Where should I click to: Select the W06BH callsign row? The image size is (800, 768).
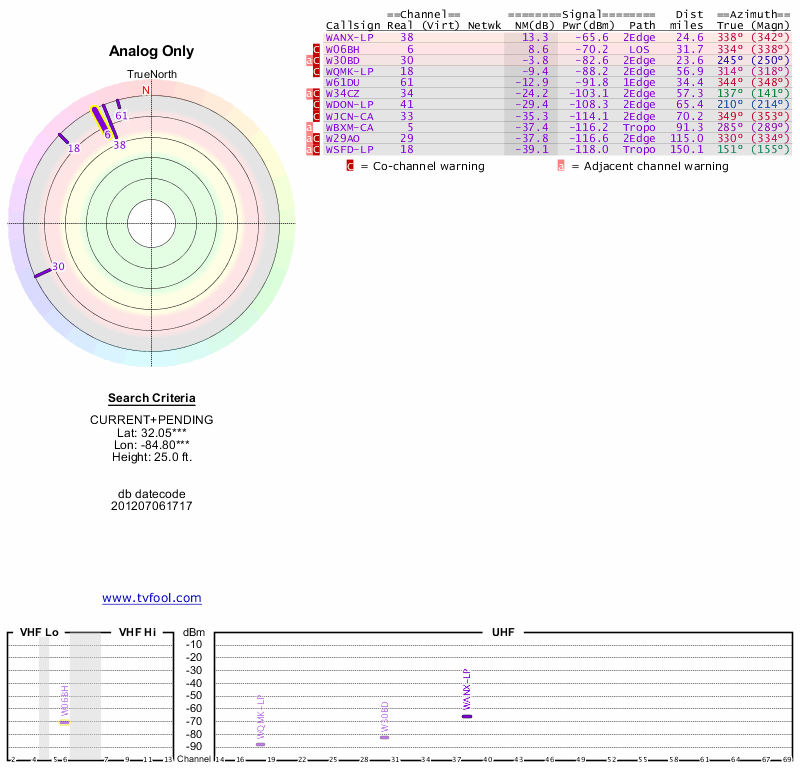click(x=342, y=49)
